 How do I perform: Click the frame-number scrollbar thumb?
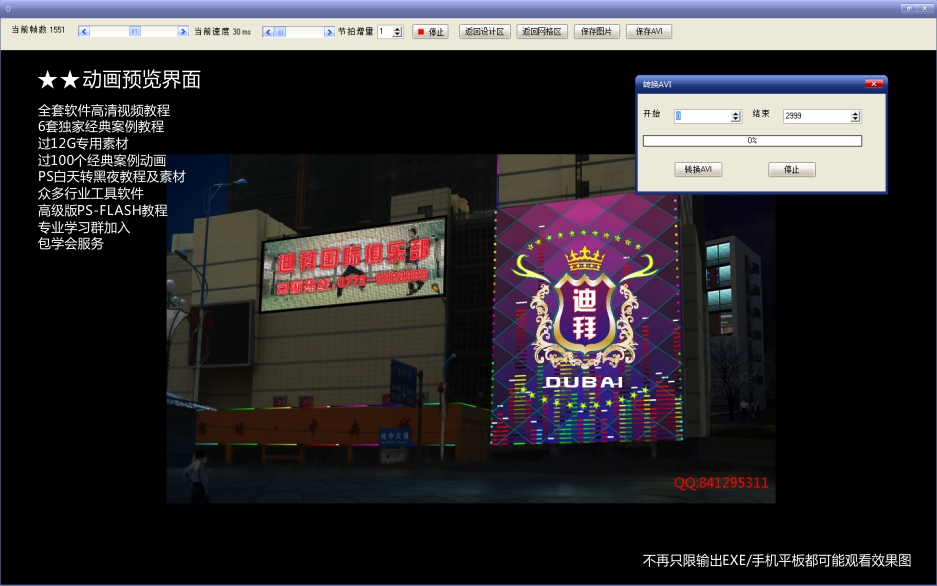(x=135, y=32)
